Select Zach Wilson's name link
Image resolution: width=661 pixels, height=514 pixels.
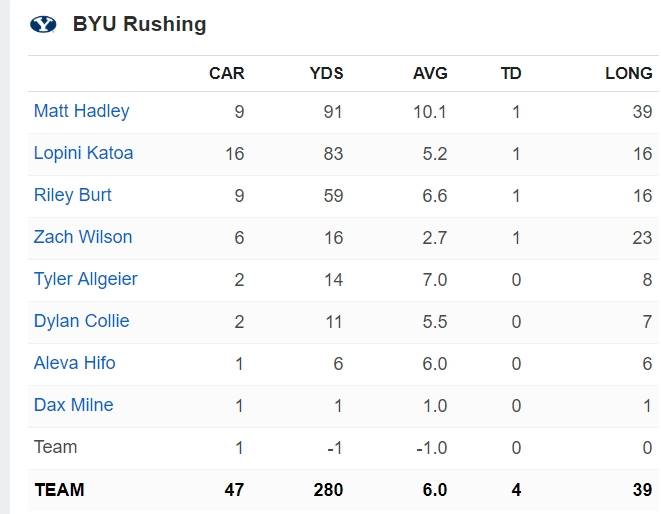(83, 237)
